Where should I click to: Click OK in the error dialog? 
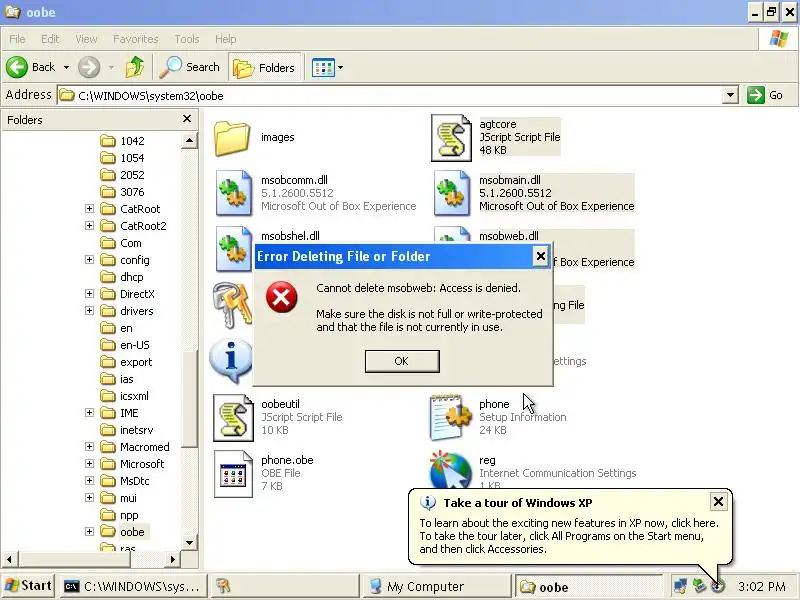click(x=402, y=361)
